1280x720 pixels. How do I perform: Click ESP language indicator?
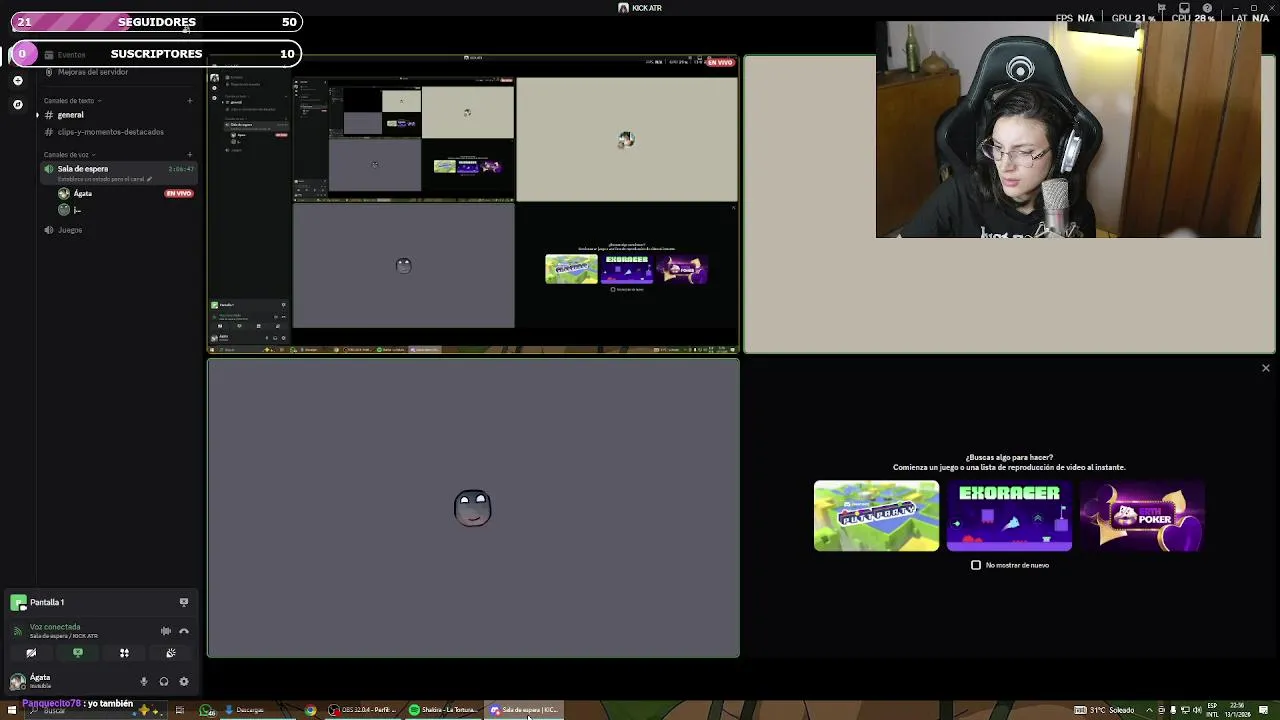pos(1212,710)
